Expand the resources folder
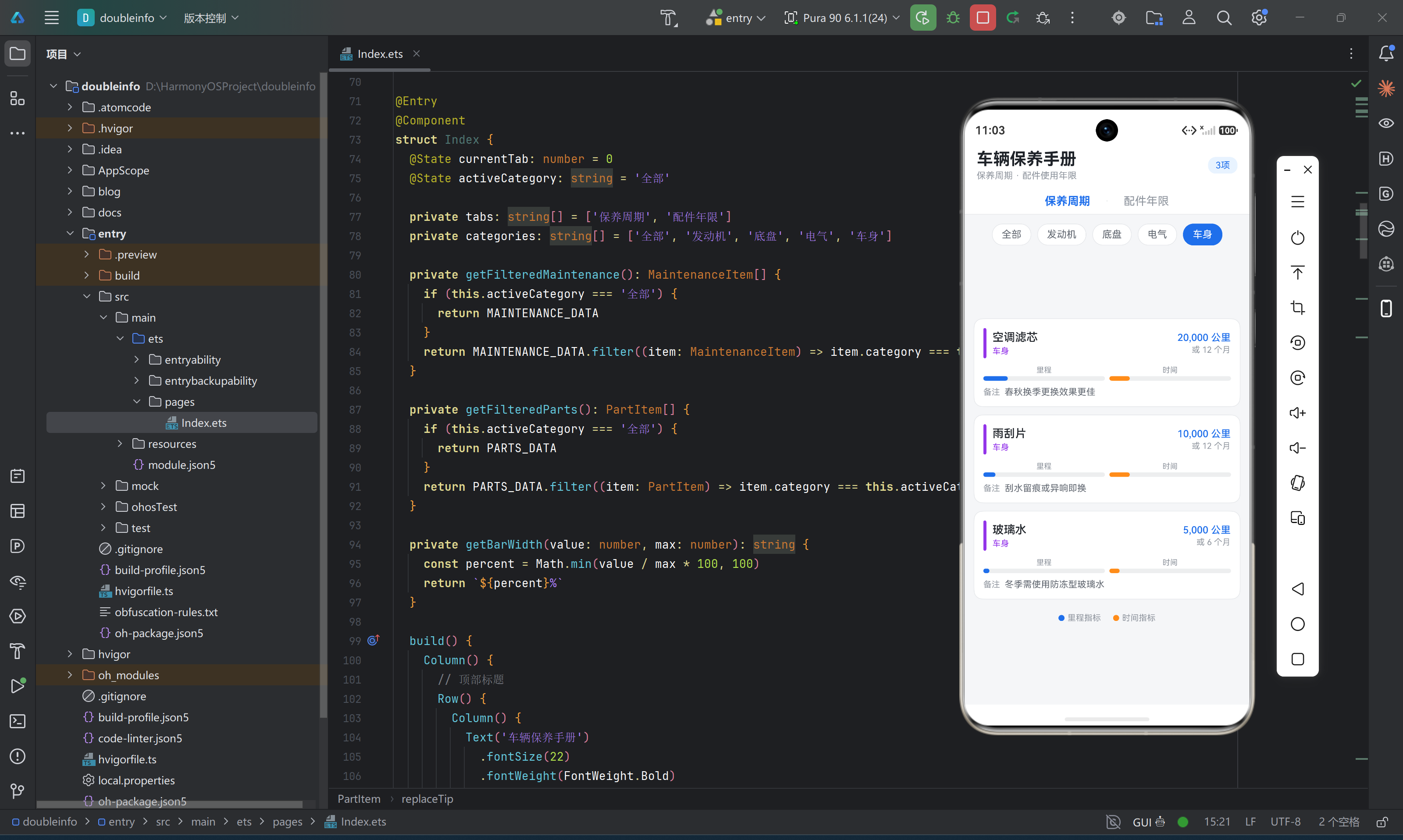The image size is (1403, 840). [x=119, y=444]
